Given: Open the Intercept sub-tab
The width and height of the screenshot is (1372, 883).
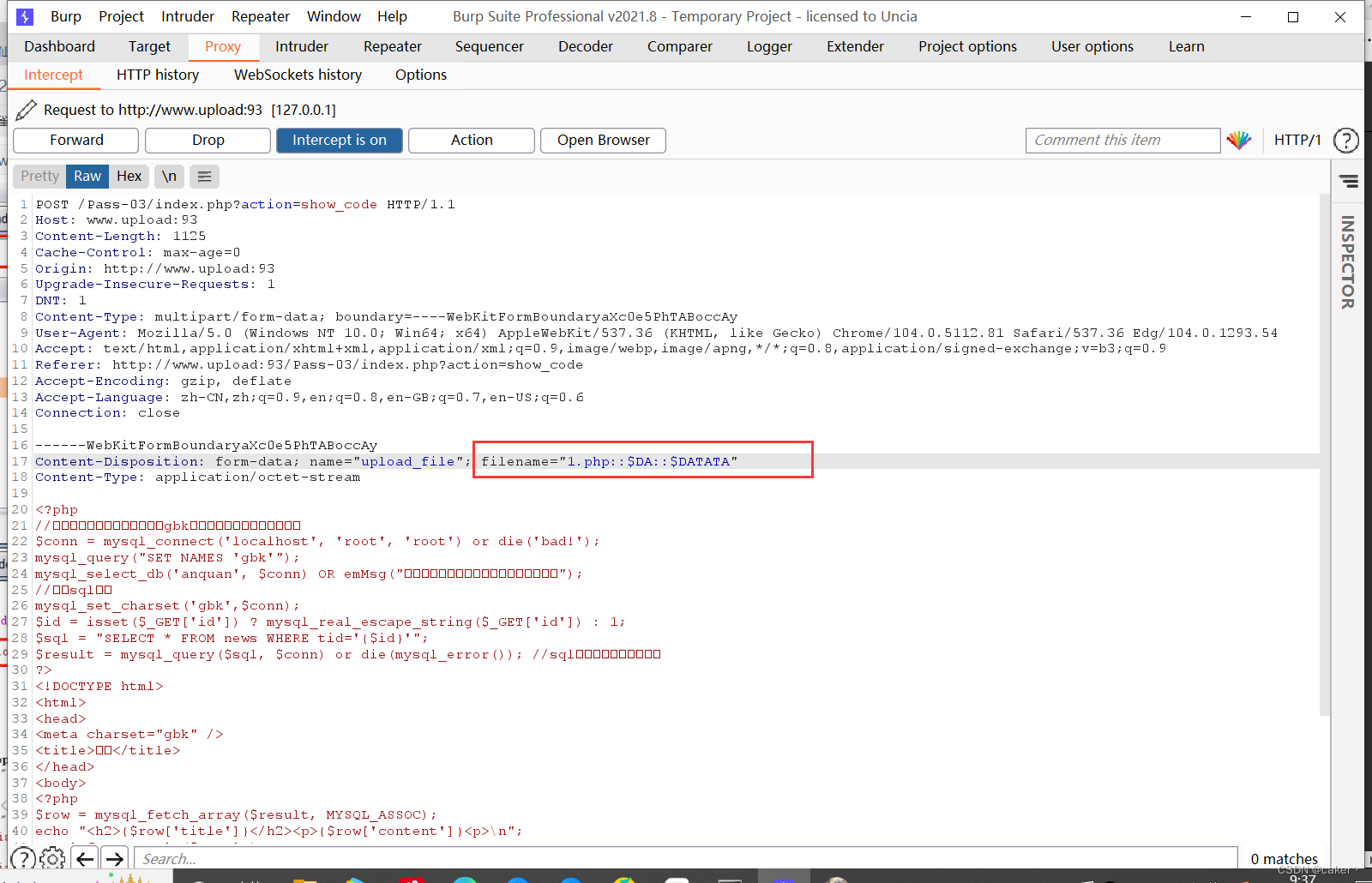Looking at the screenshot, I should coord(53,75).
